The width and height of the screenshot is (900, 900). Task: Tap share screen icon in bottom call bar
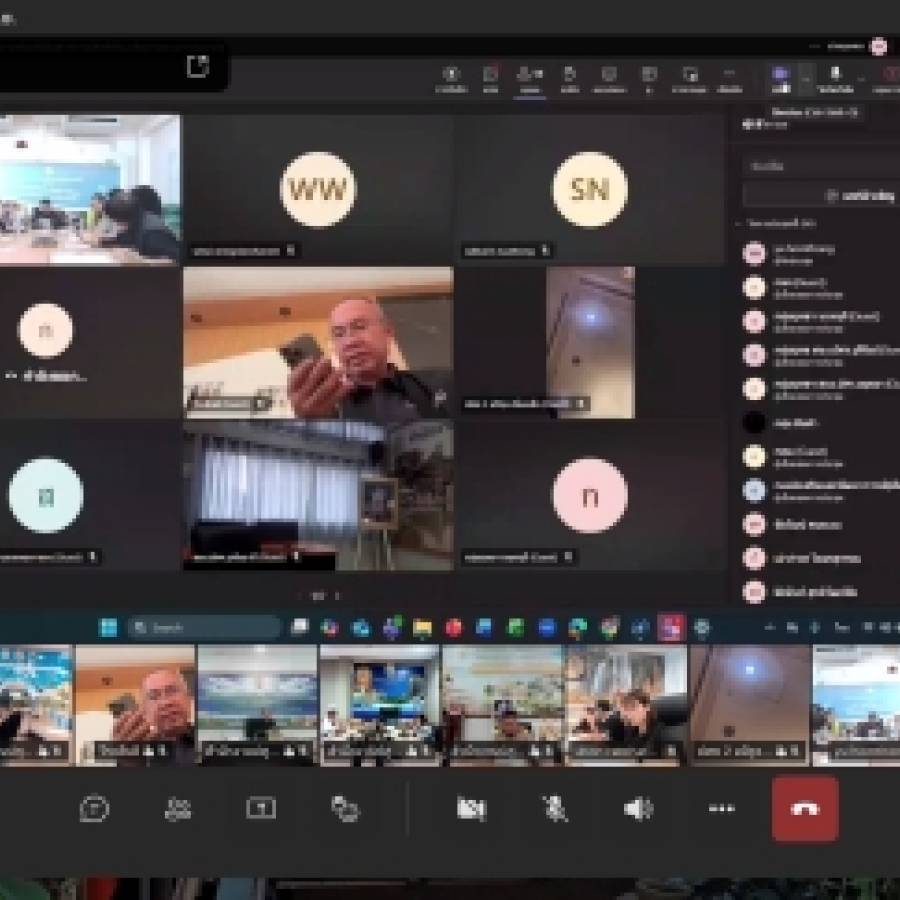[x=261, y=808]
